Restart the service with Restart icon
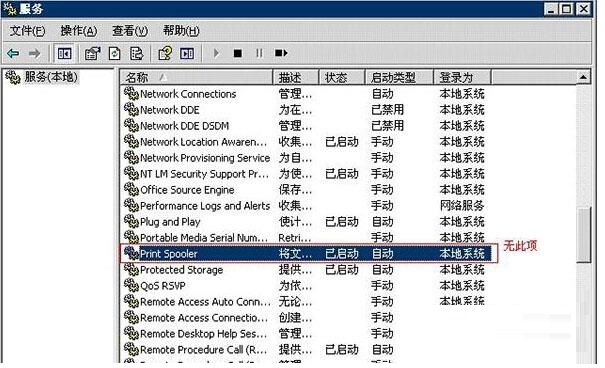605x368 pixels. 281,53
